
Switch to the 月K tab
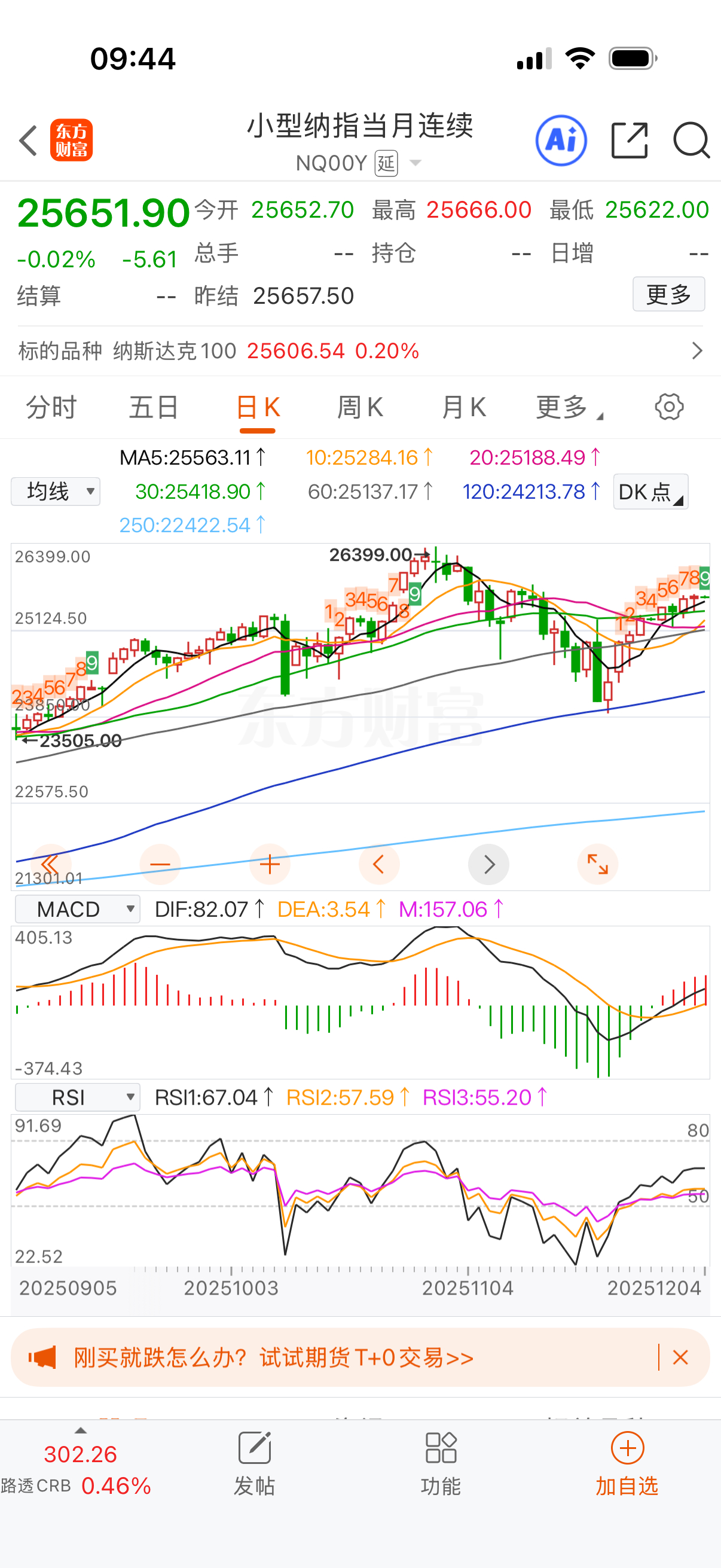point(464,407)
